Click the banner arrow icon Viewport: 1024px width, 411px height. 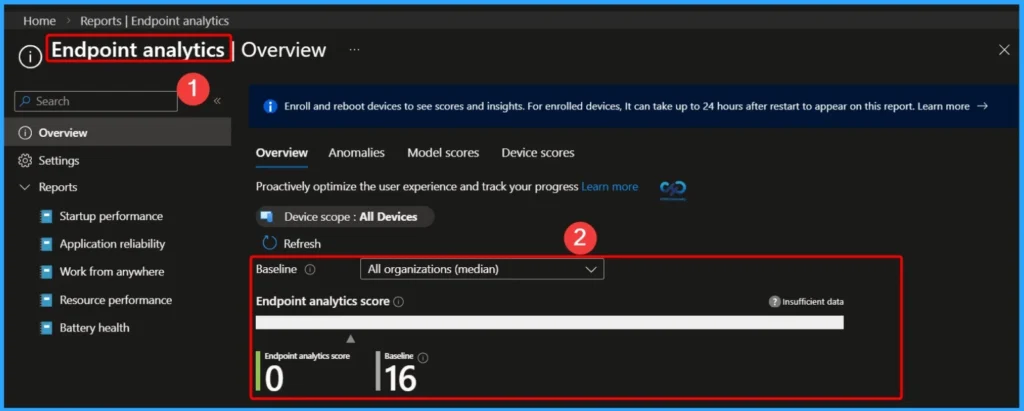(982, 107)
